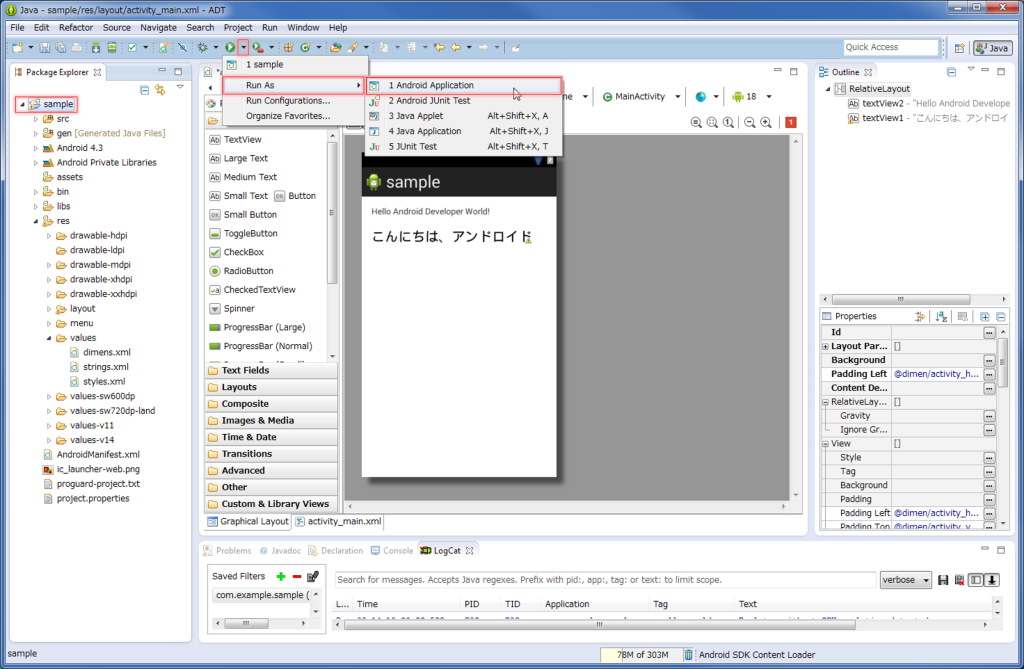Select AndroidManifest.xml in Package Explorer

(91, 455)
